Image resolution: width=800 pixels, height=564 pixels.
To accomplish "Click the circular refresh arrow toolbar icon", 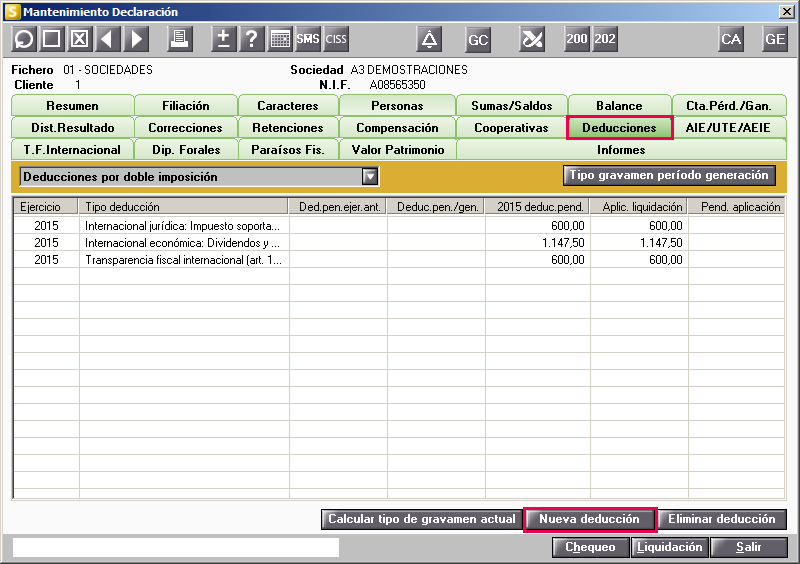I will pos(23,39).
